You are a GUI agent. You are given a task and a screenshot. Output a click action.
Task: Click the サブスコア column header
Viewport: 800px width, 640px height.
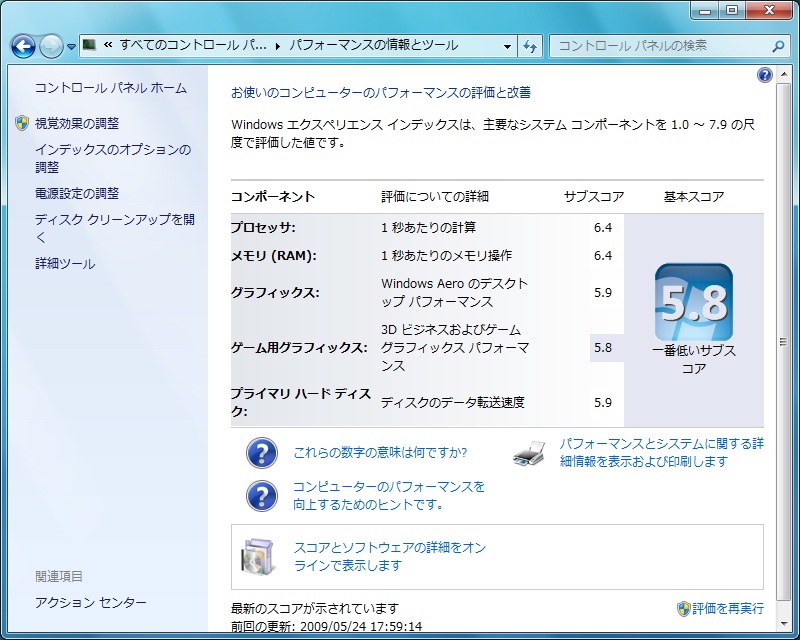click(594, 196)
